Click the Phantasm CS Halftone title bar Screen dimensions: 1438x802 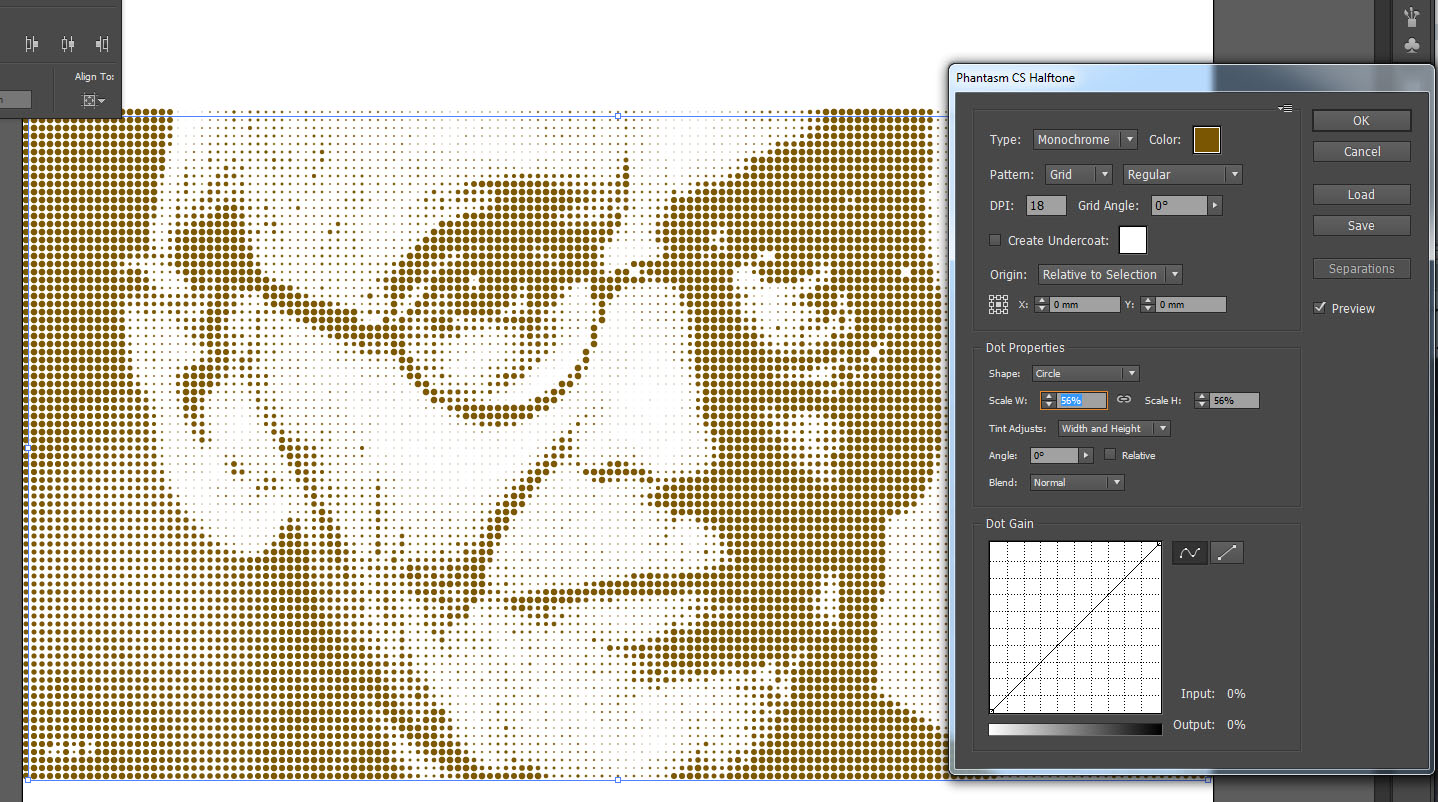1190,77
